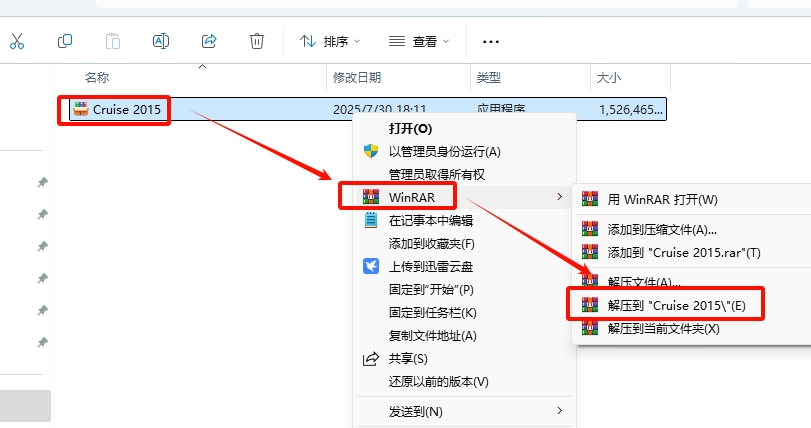This screenshot has width=811, height=428.
Task: Click the file size value 1,526,465
Action: pyautogui.click(x=630, y=110)
